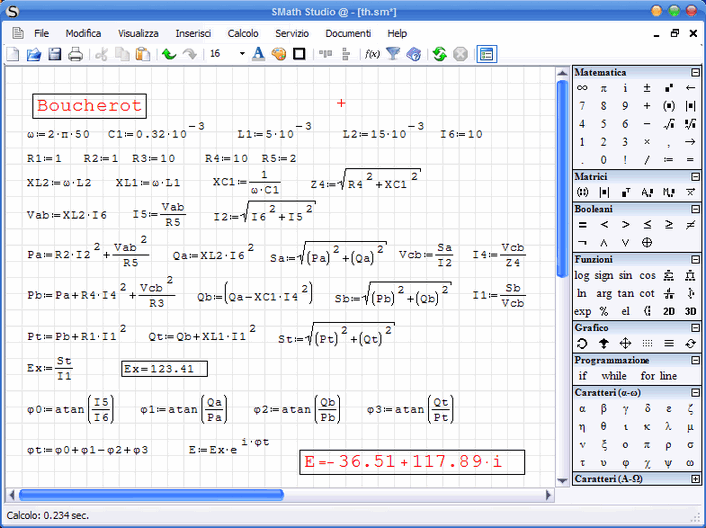Click the Paste clipboard icon
Screen dimensions: 706x528
(143, 54)
